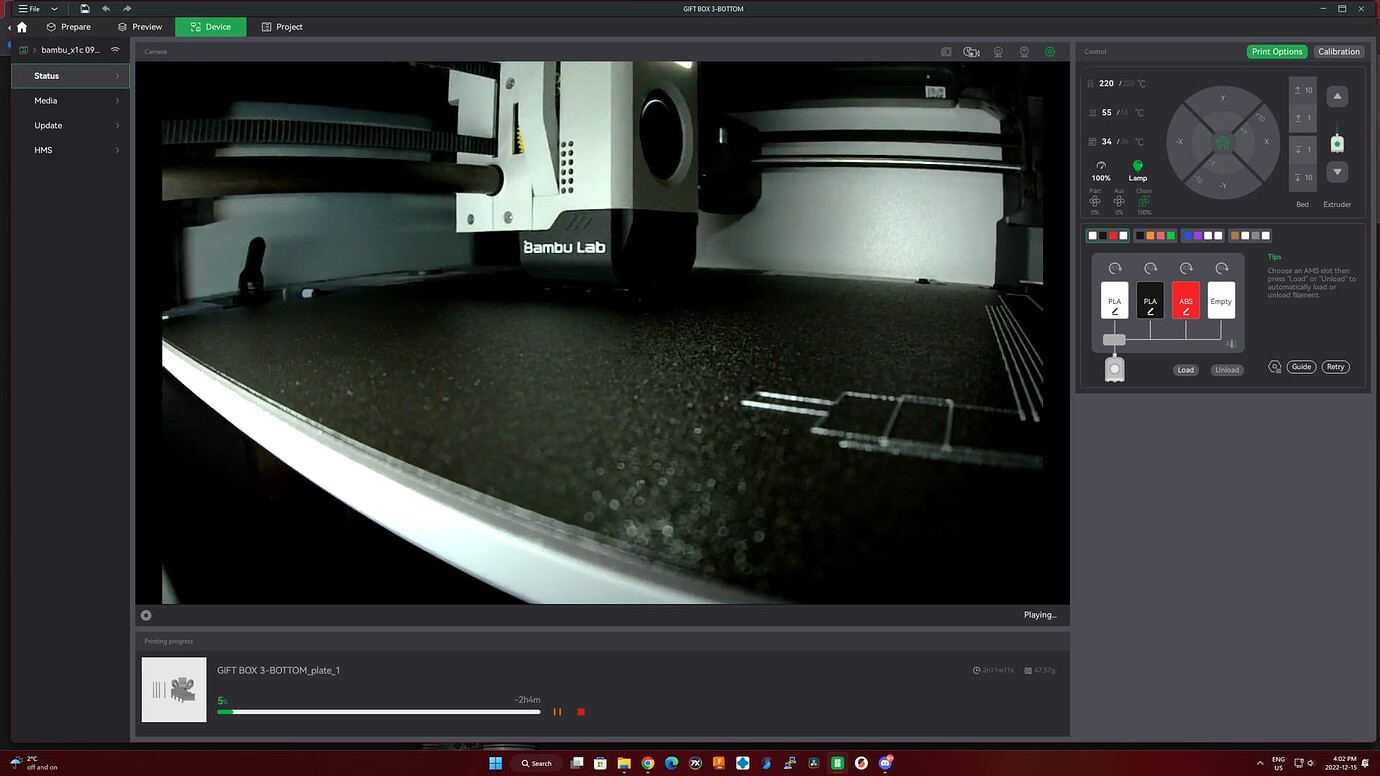Select the black PLA filament slot

(1150, 301)
